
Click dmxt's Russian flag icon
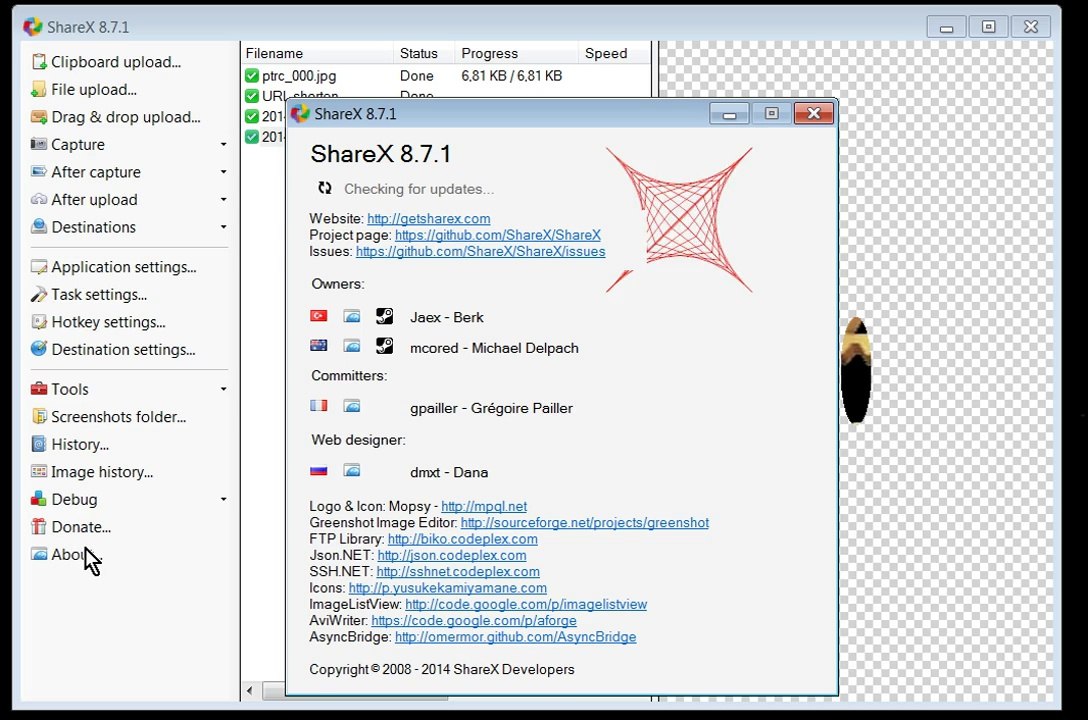point(318,471)
